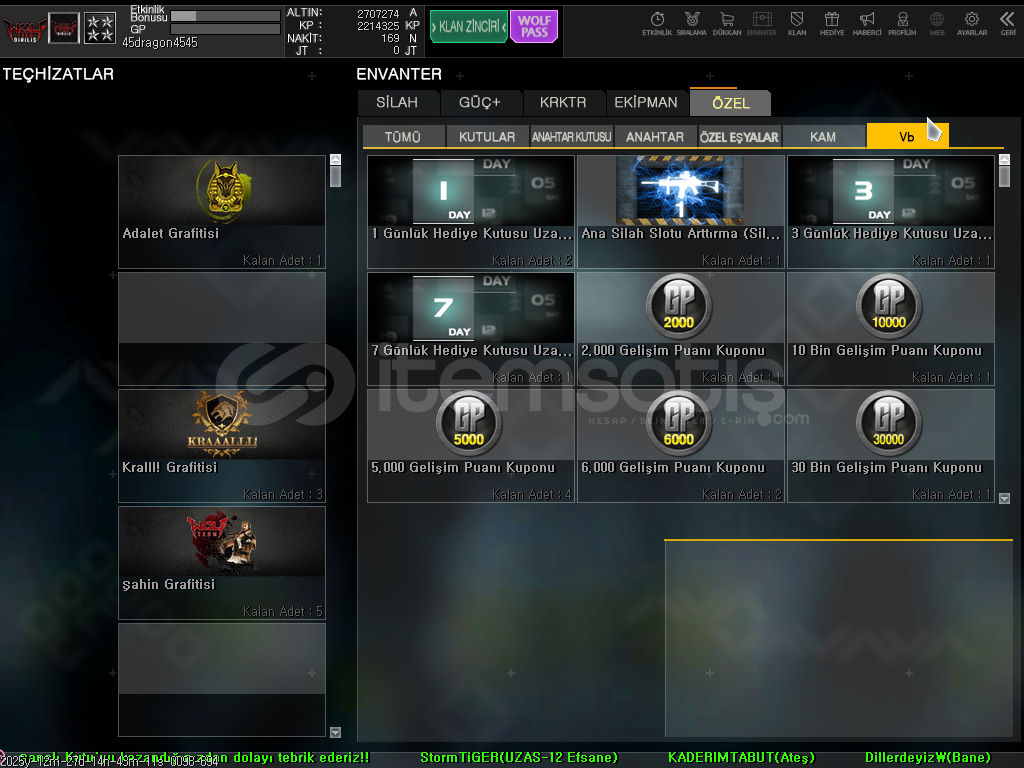This screenshot has width=1024, height=768.
Task: Open the Dükkan shop cart icon
Action: tap(727, 23)
